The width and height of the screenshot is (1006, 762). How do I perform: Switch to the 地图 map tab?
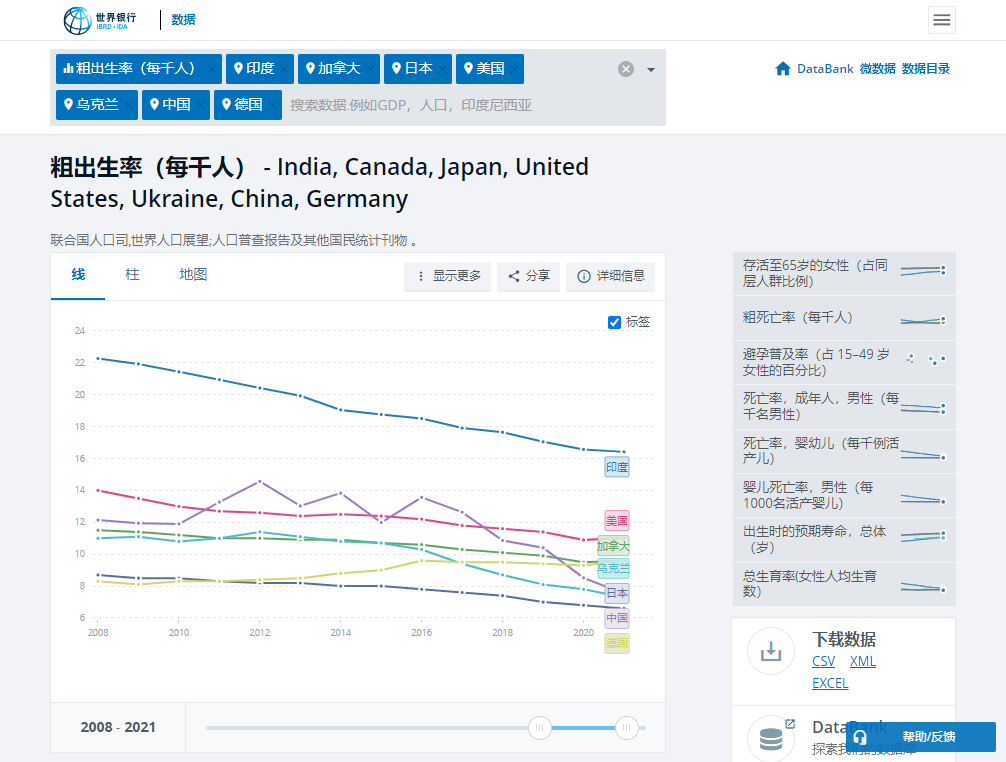coord(193,275)
